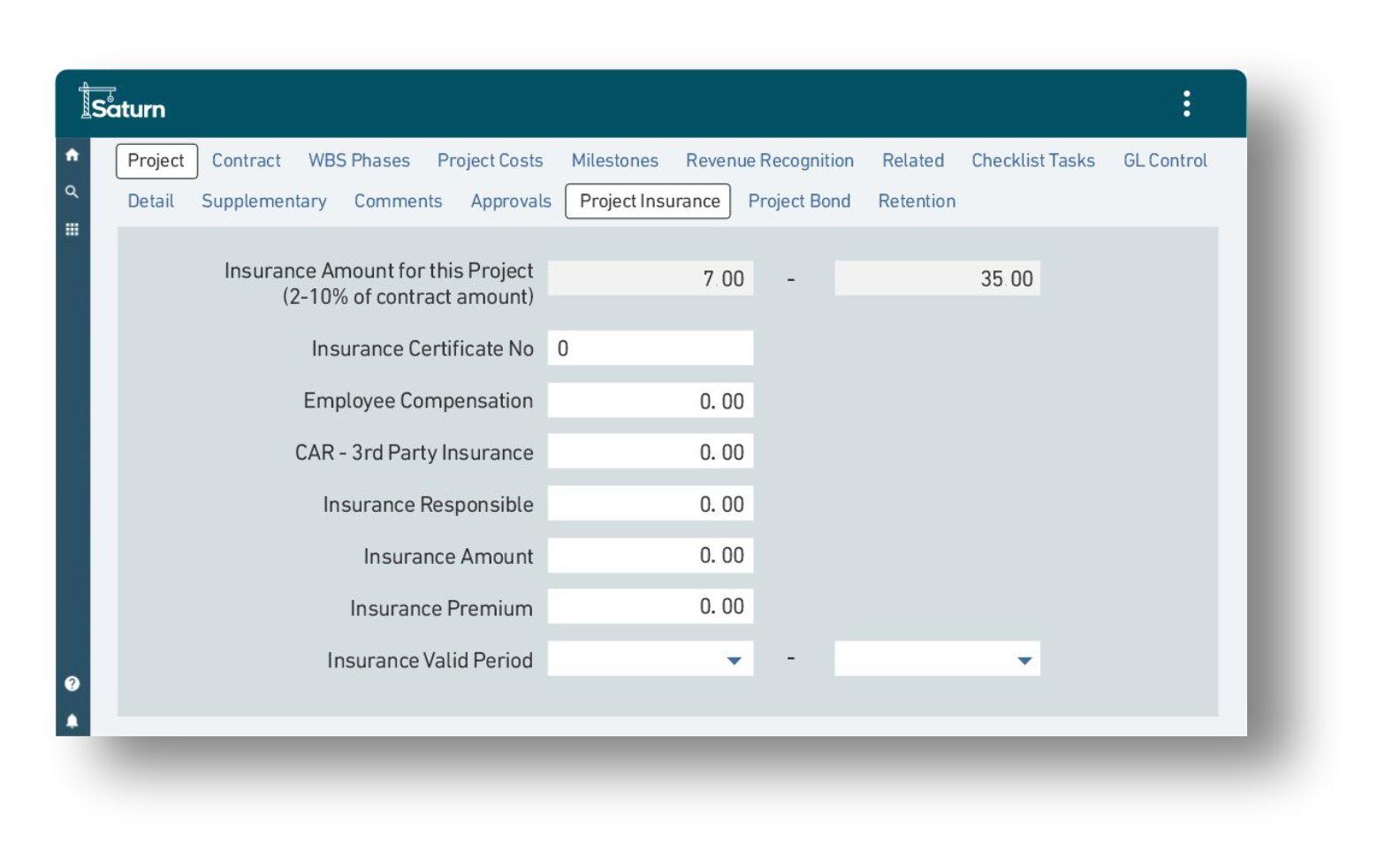This screenshot has width=1393, height=868.
Task: Open search from the sidebar magnifier icon
Action: [x=72, y=192]
